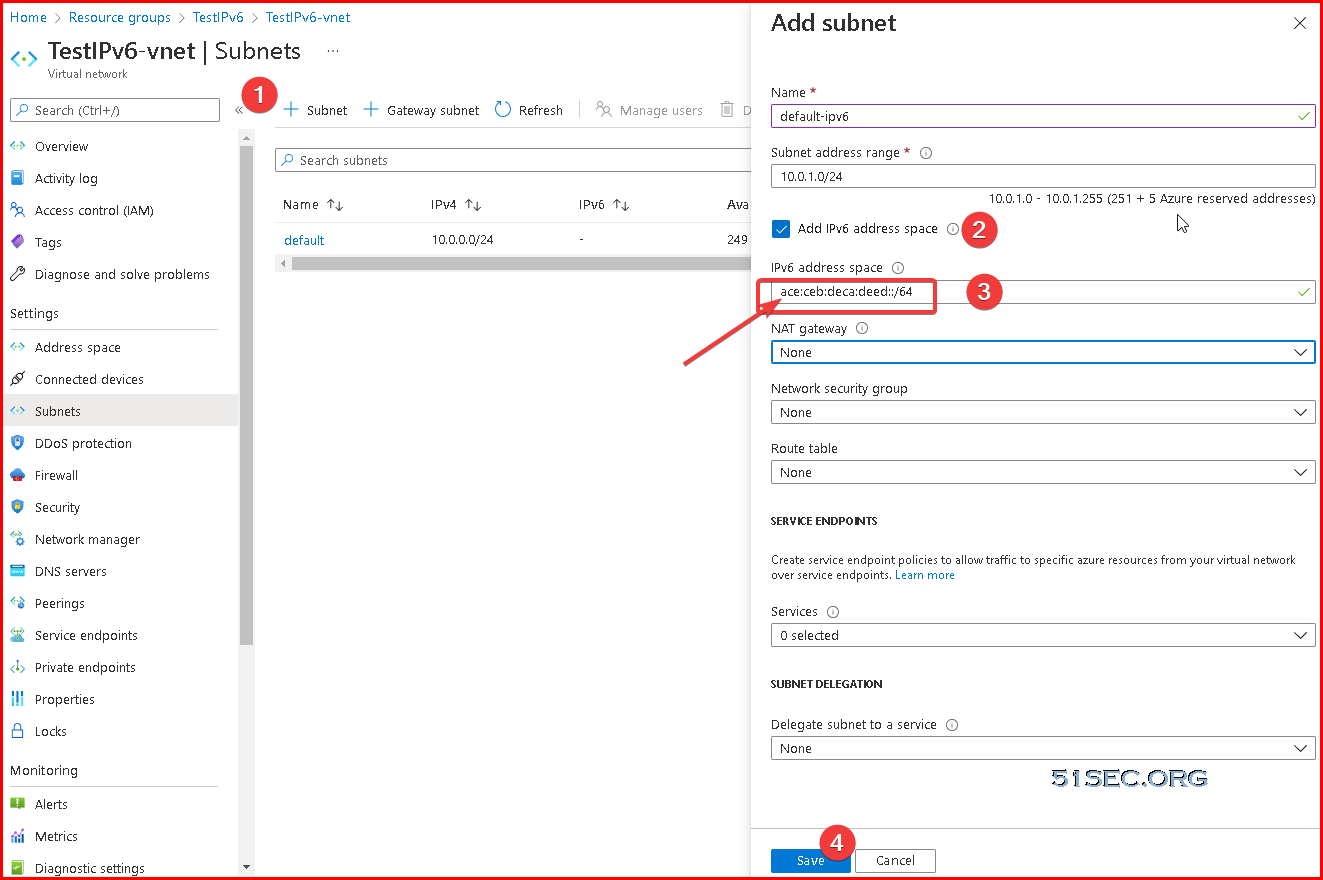Sort subnets by the IPv6 column arrows

(x=621, y=205)
